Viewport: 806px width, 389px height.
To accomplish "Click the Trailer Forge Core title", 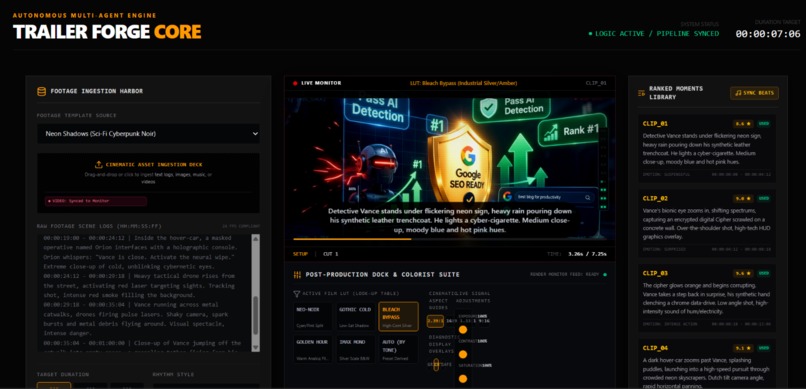I will pos(107,32).
